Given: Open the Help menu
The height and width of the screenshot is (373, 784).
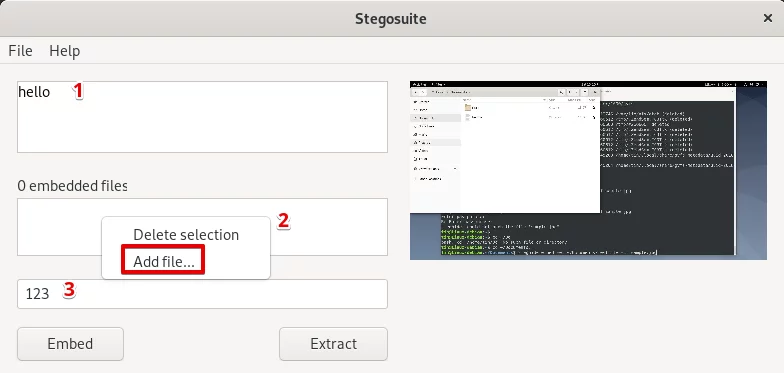Looking at the screenshot, I should point(64,50).
